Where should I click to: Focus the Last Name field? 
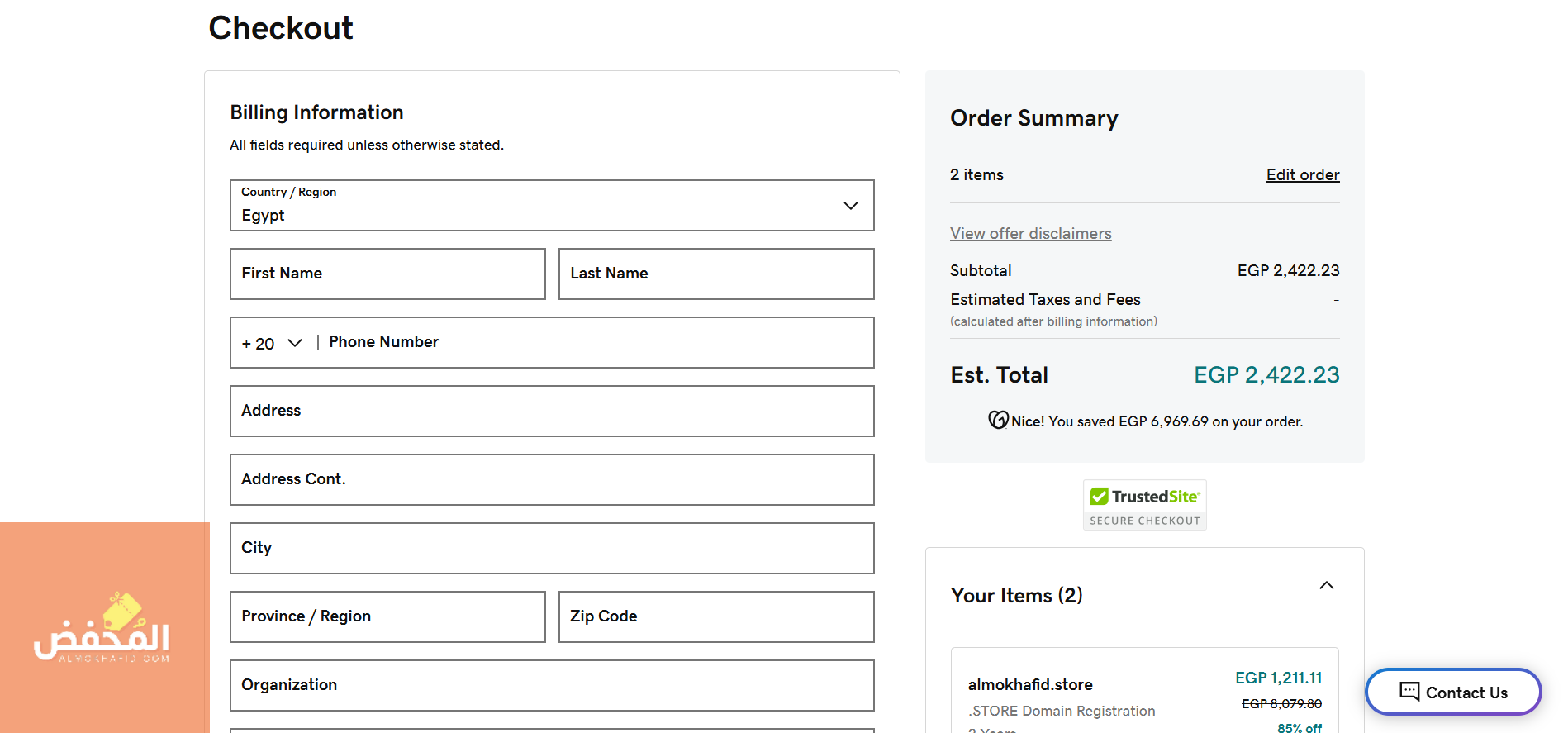coord(715,274)
